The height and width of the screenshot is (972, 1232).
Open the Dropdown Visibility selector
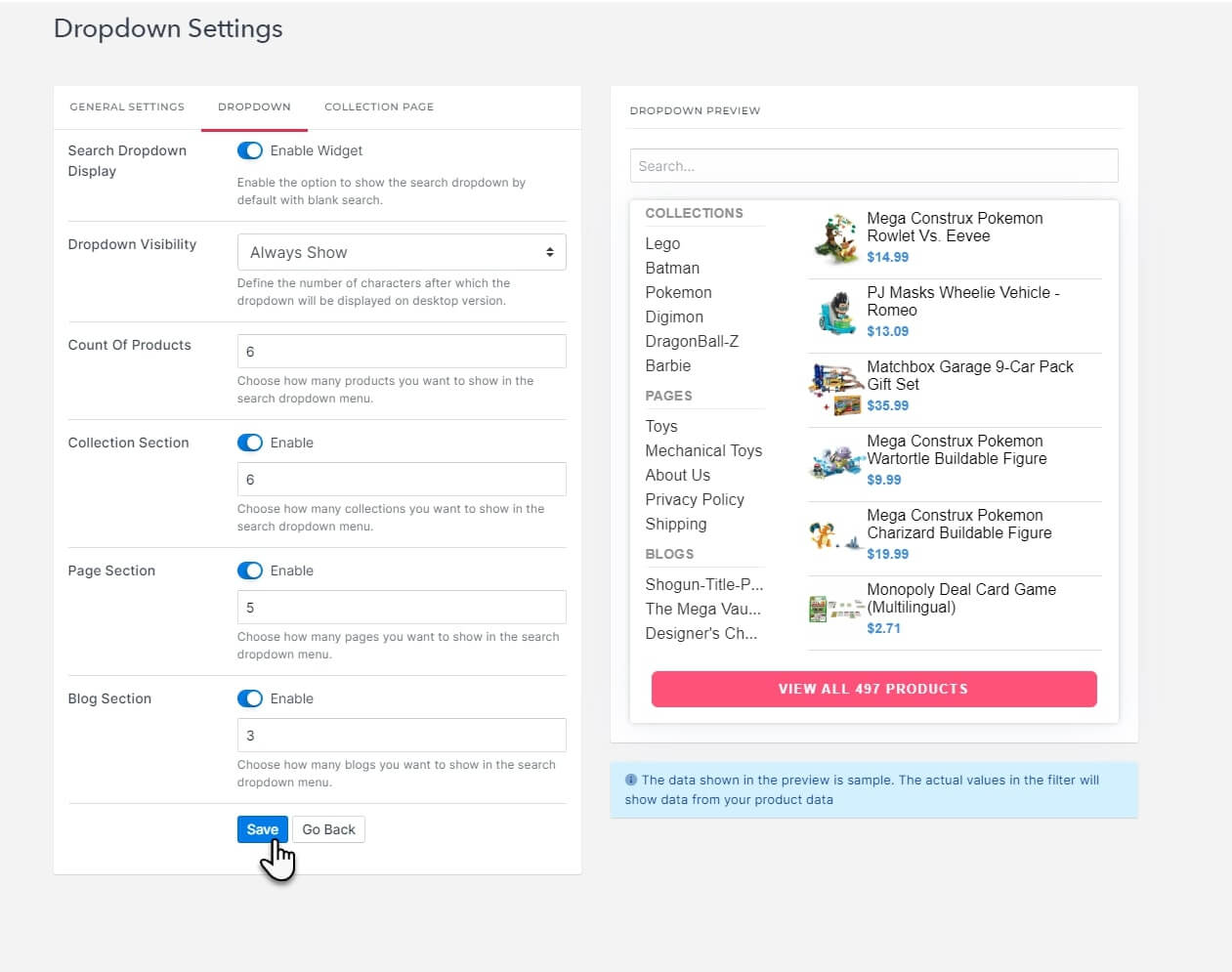point(401,252)
